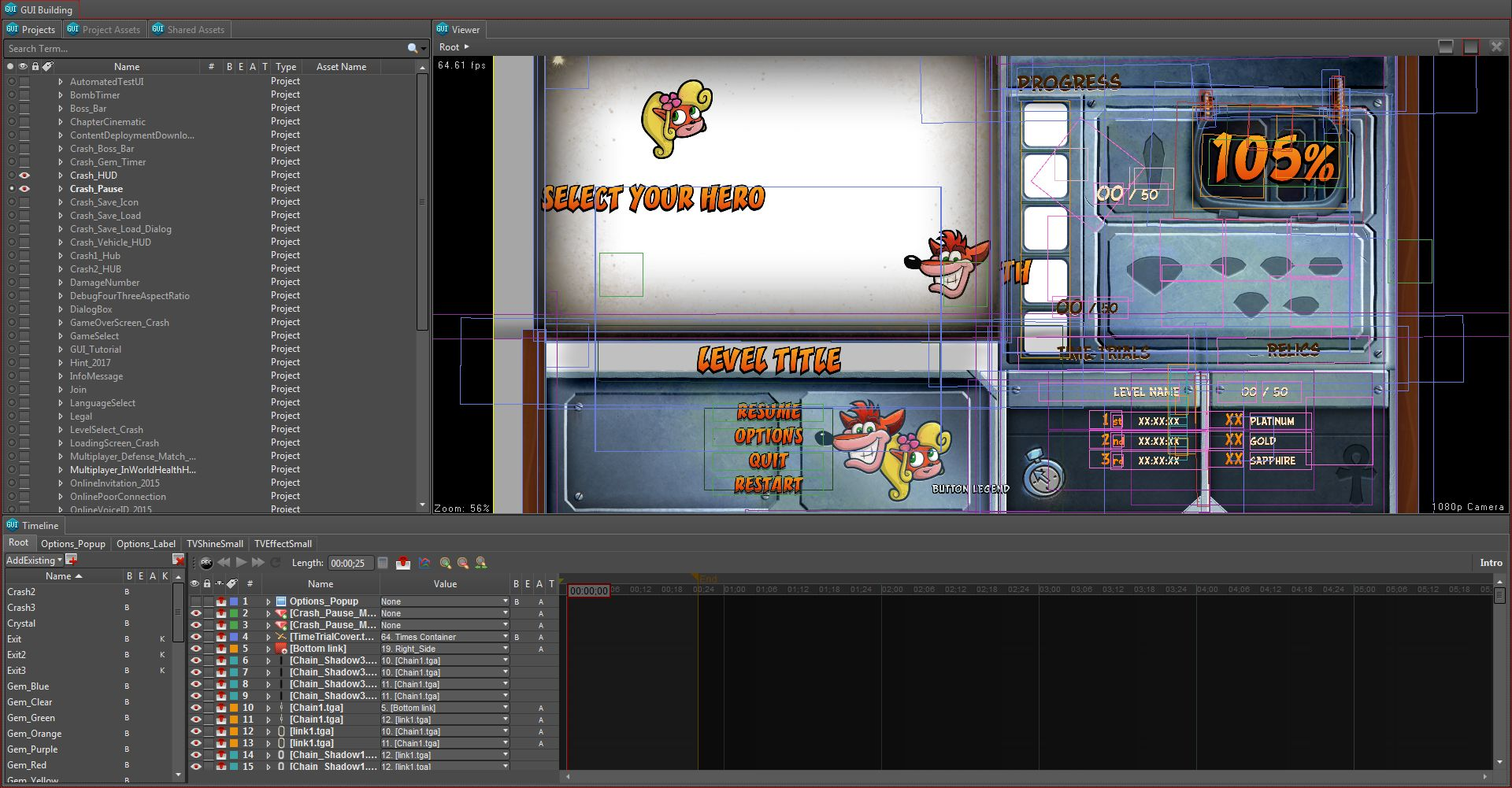Click the blue color swatch on layer 4
The width and height of the screenshot is (1512, 788).
click(x=234, y=637)
